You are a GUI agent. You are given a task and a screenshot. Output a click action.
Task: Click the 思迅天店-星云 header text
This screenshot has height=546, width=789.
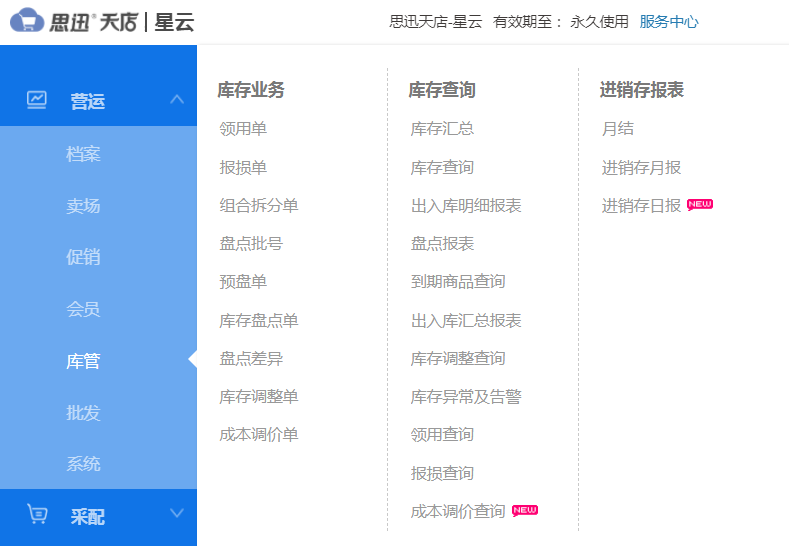coord(436,22)
